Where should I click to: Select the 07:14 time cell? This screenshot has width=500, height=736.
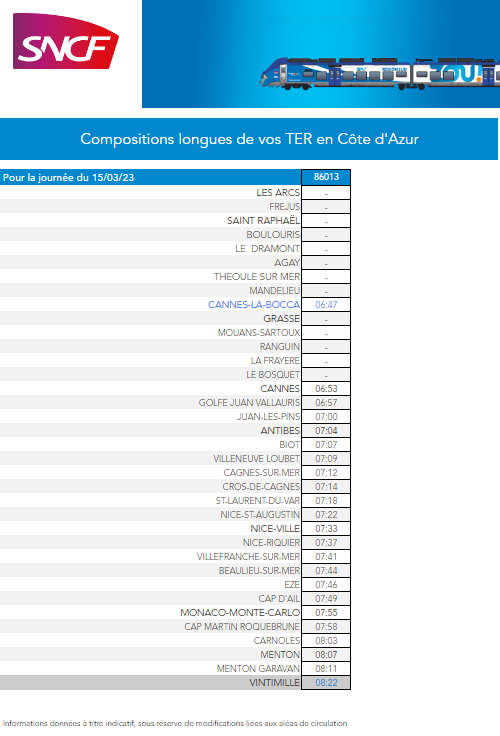[x=326, y=487]
